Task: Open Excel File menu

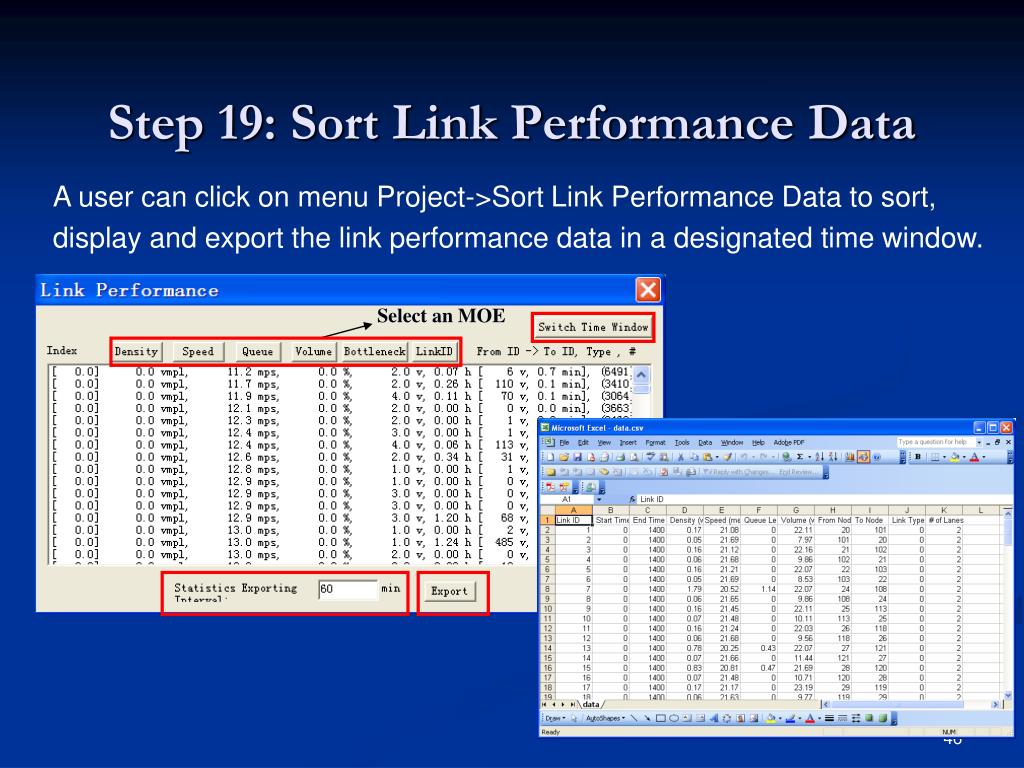Action: click(x=564, y=443)
